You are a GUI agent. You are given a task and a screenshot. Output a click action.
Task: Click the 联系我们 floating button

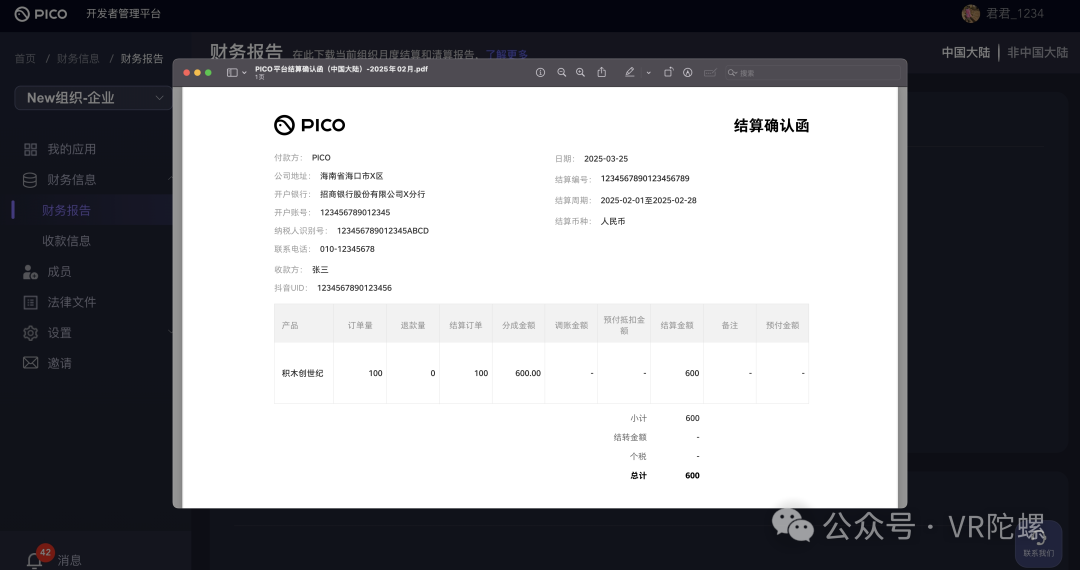point(1039,544)
